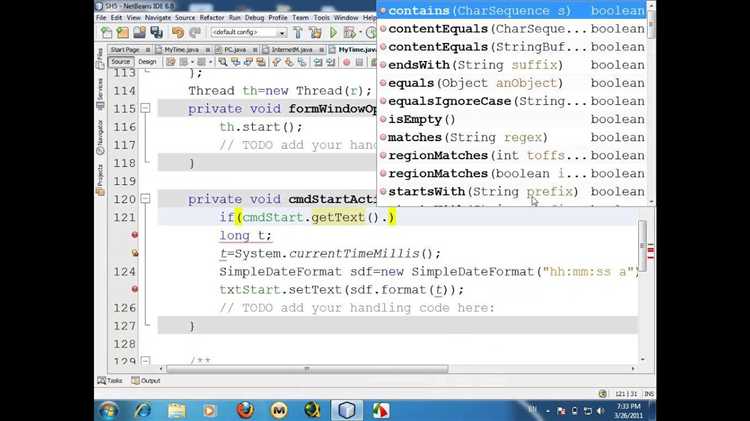Screen dimensions: 750x421
Task: Choose endsWith(String suffix) completion item
Action: pyautogui.click(x=512, y=65)
